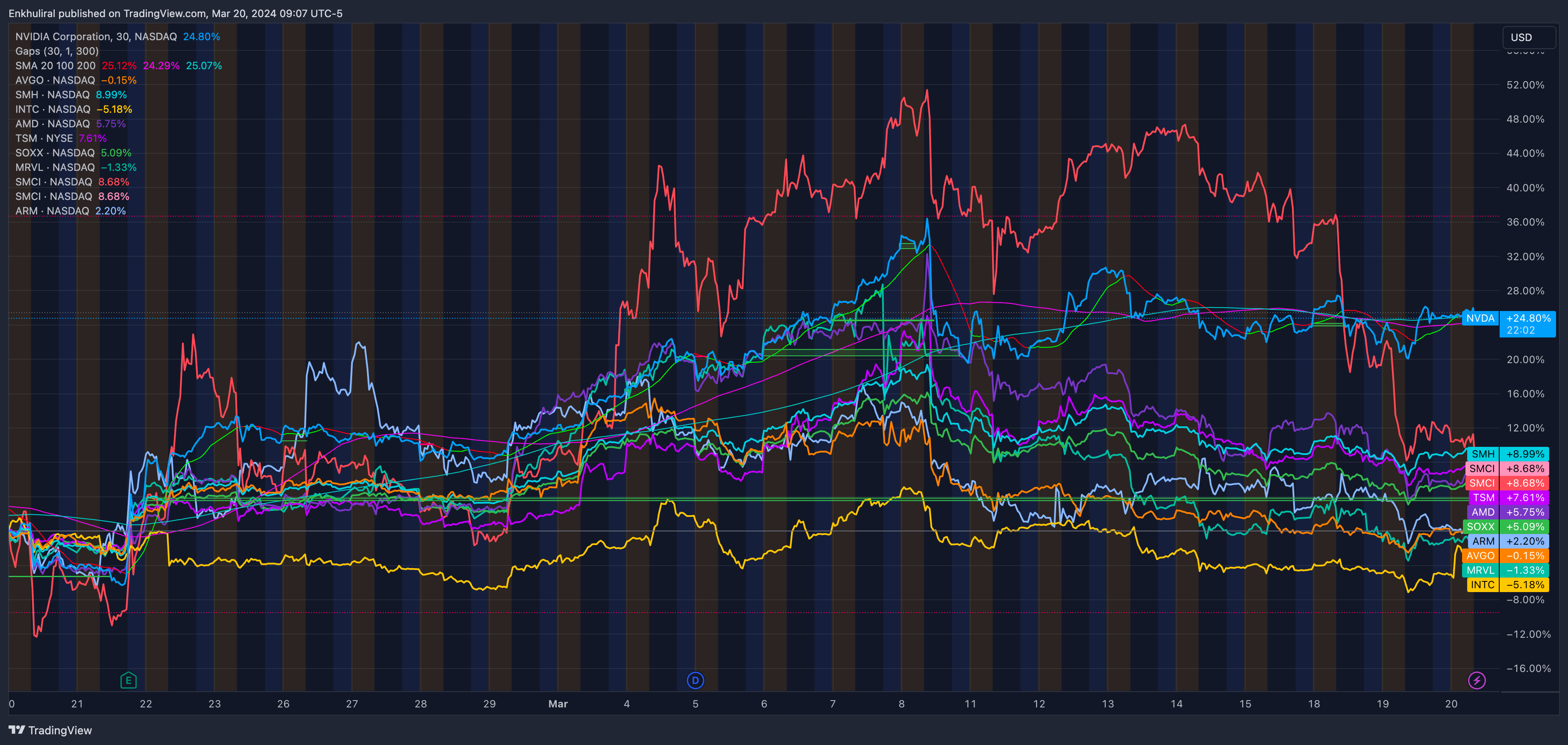Screen dimensions: 1568x745
Task: Click the ARM · NASDAQ legend entry
Action: click(x=52, y=211)
